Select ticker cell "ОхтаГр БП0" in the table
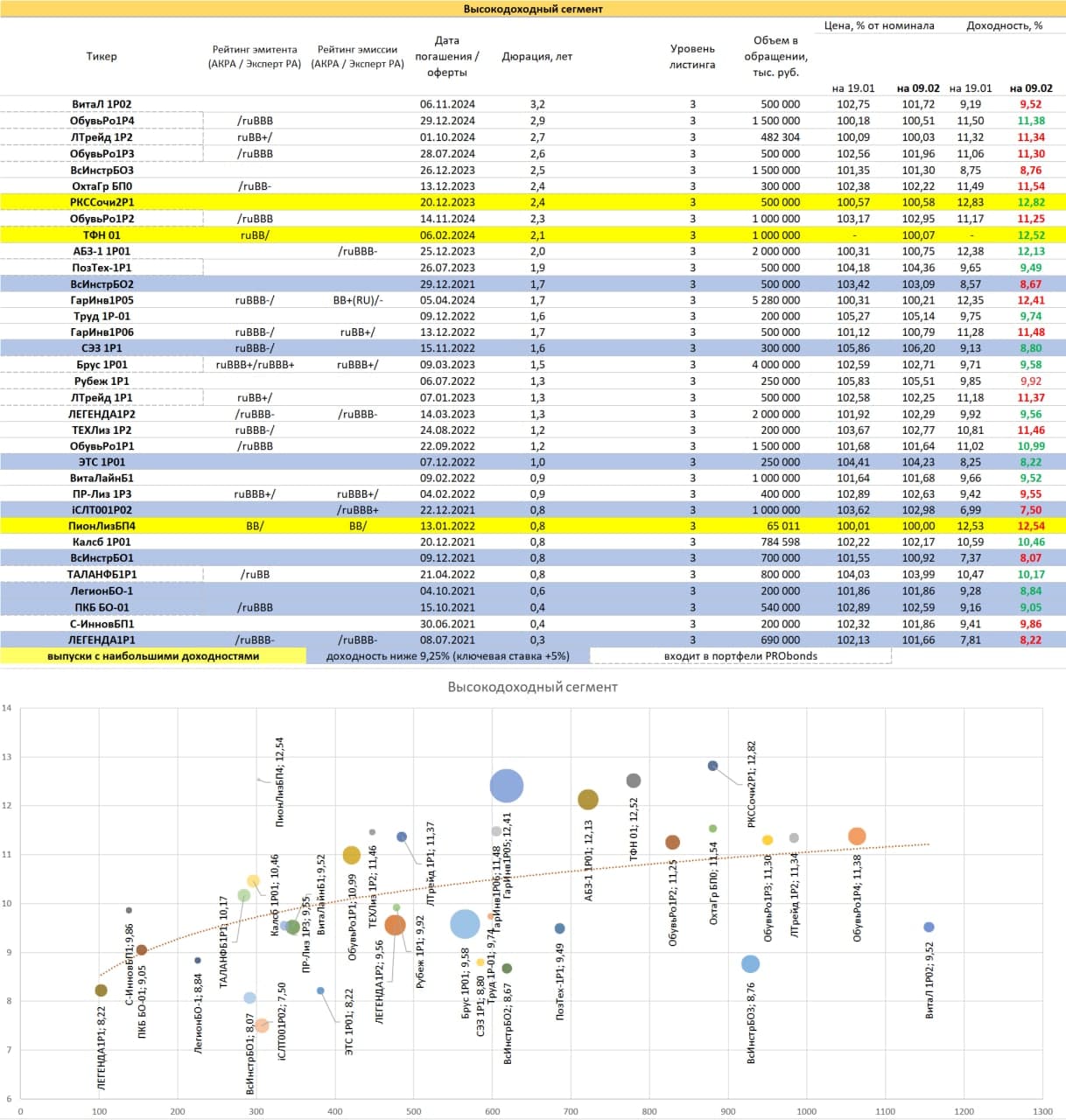Viewport: 1066px width, 1120px height. click(102, 186)
